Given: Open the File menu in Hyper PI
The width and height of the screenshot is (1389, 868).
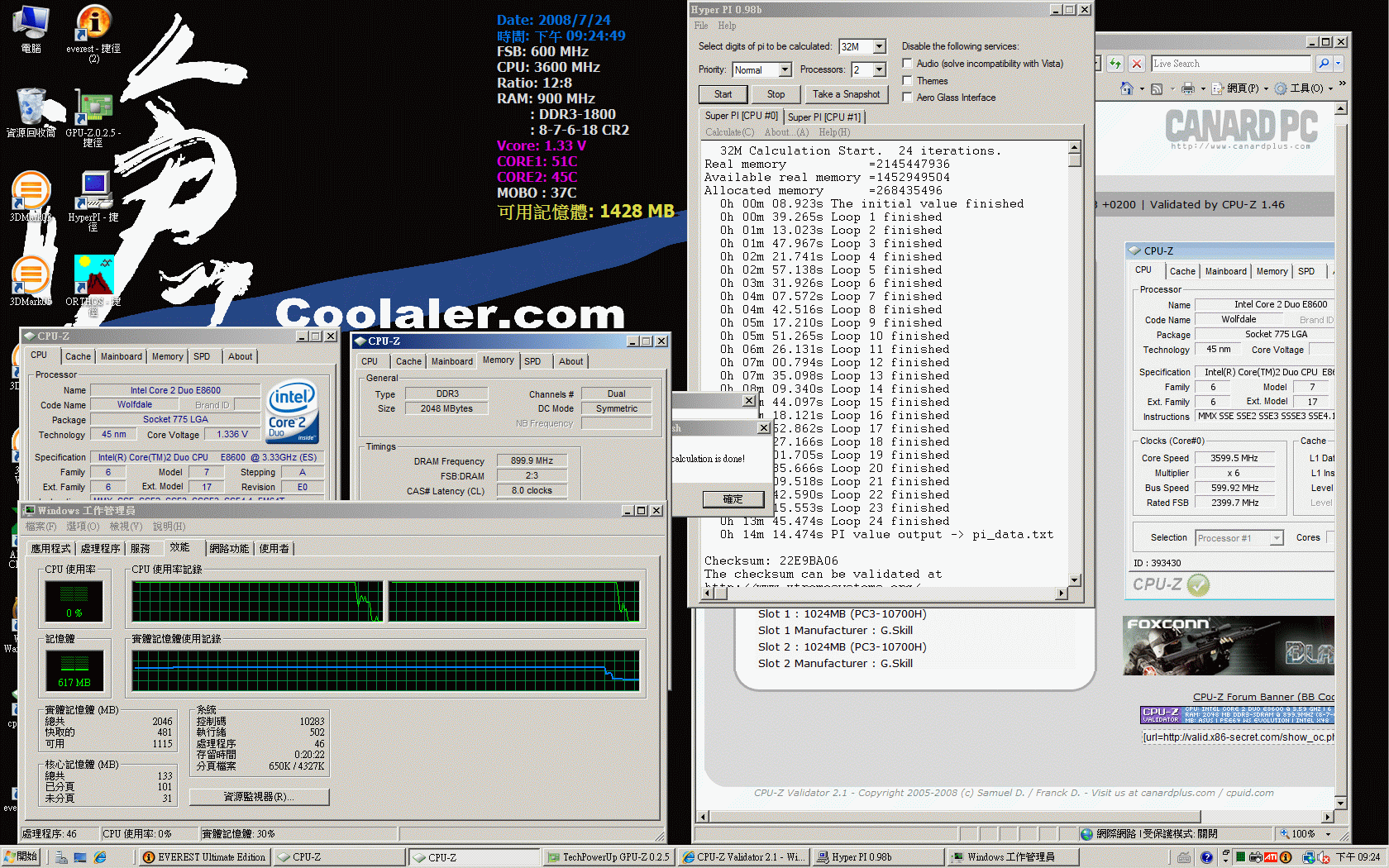Looking at the screenshot, I should [700, 26].
